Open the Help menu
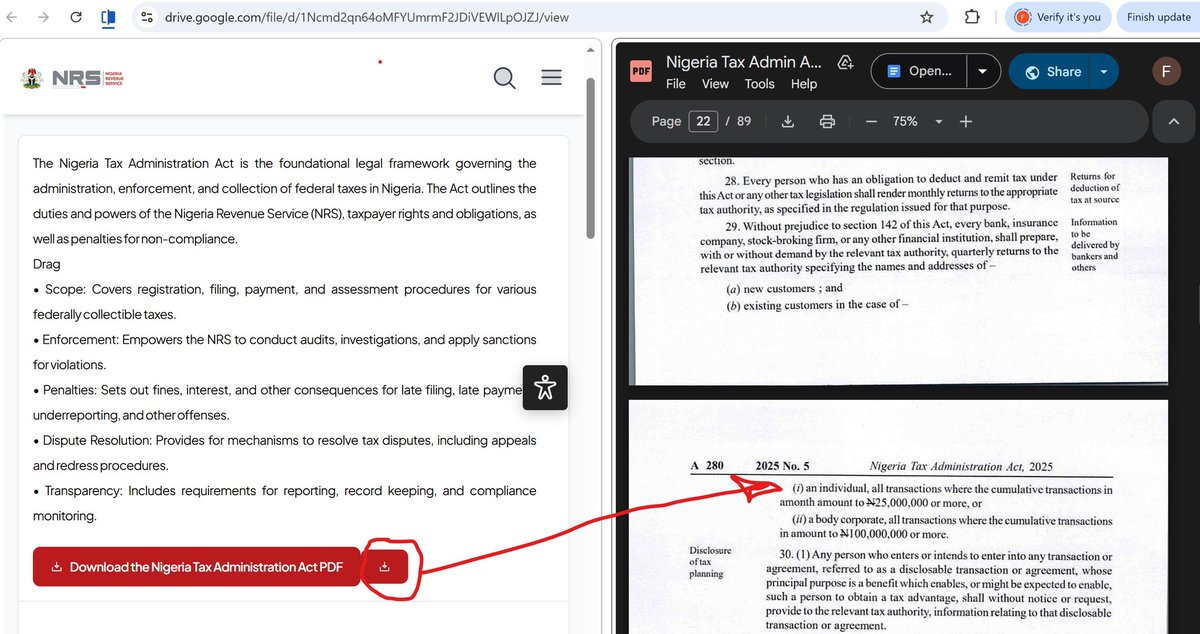Screen dimensions: 1200x634 [x=804, y=84]
